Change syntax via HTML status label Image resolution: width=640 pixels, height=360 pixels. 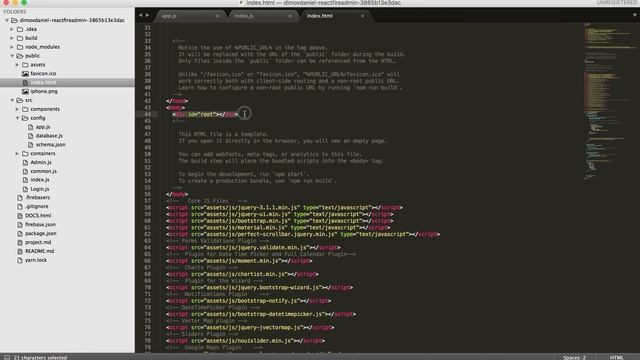click(616, 357)
